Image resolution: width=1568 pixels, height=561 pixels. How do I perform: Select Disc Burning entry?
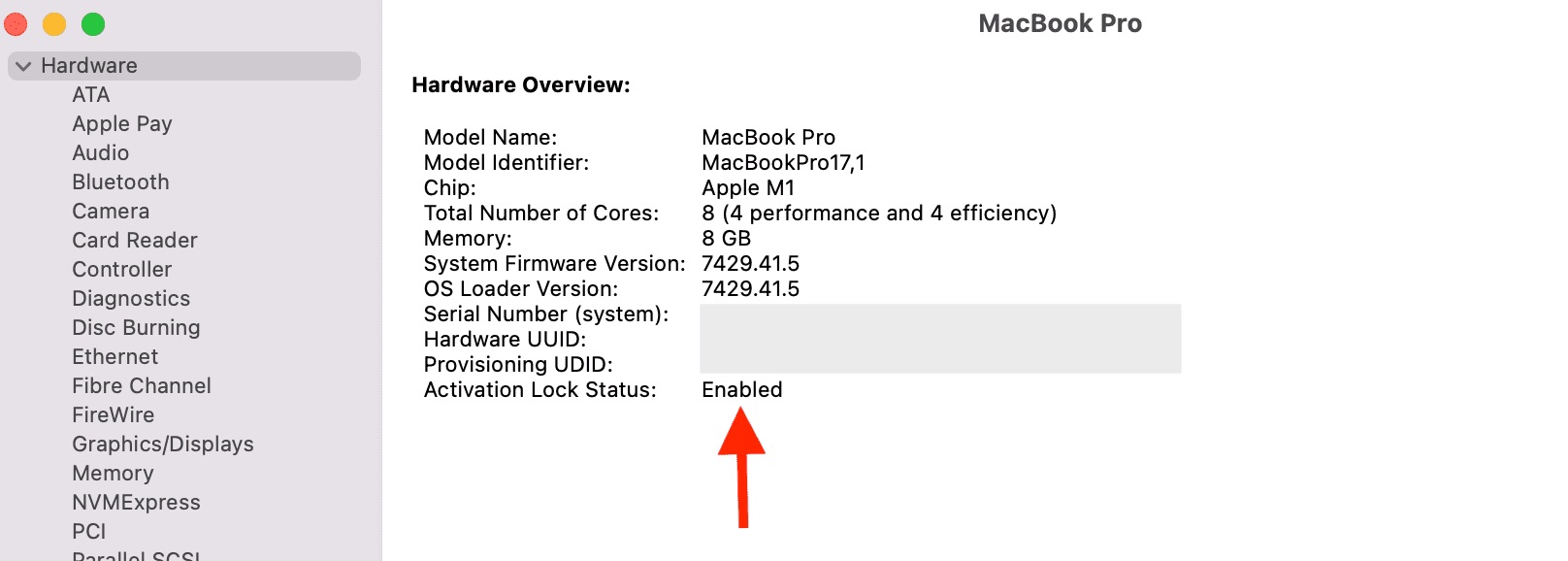[x=137, y=328]
